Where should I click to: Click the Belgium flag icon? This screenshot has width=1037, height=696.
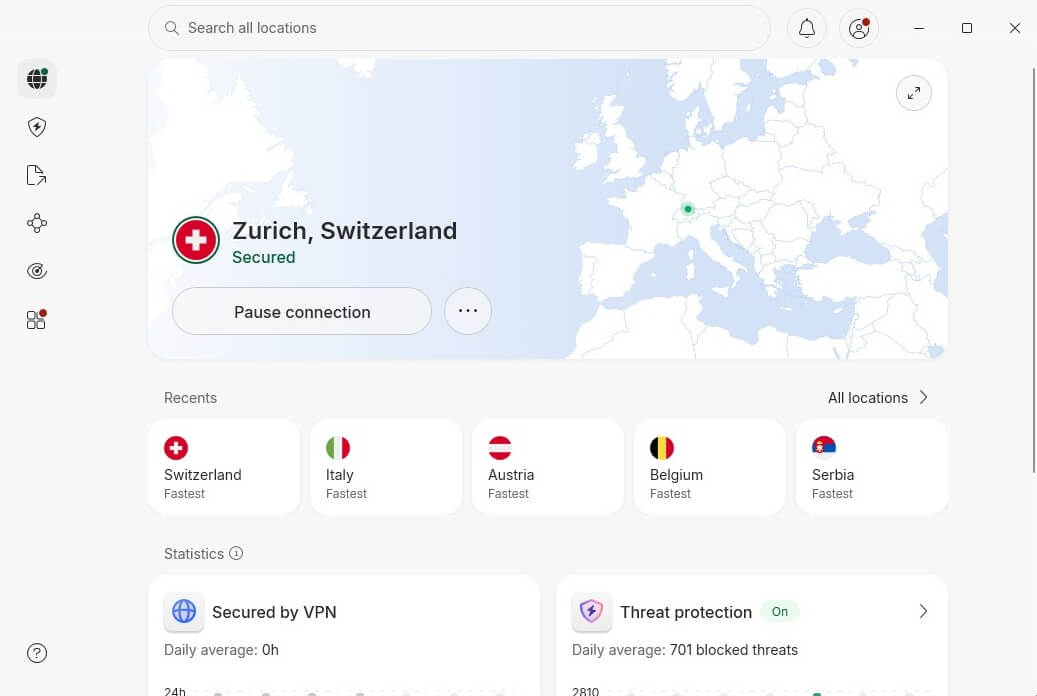[662, 448]
